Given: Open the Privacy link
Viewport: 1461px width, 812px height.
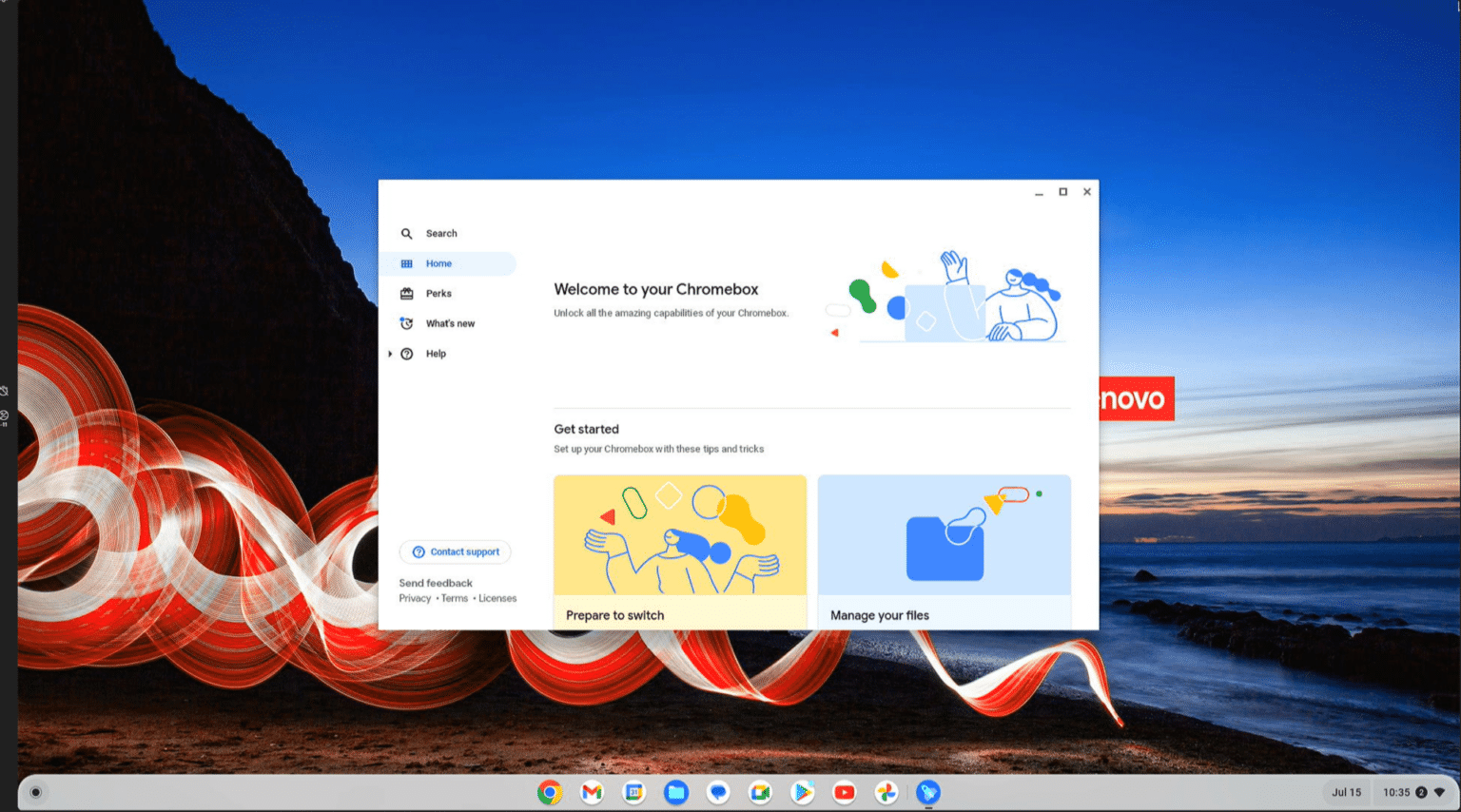Looking at the screenshot, I should click(x=415, y=598).
